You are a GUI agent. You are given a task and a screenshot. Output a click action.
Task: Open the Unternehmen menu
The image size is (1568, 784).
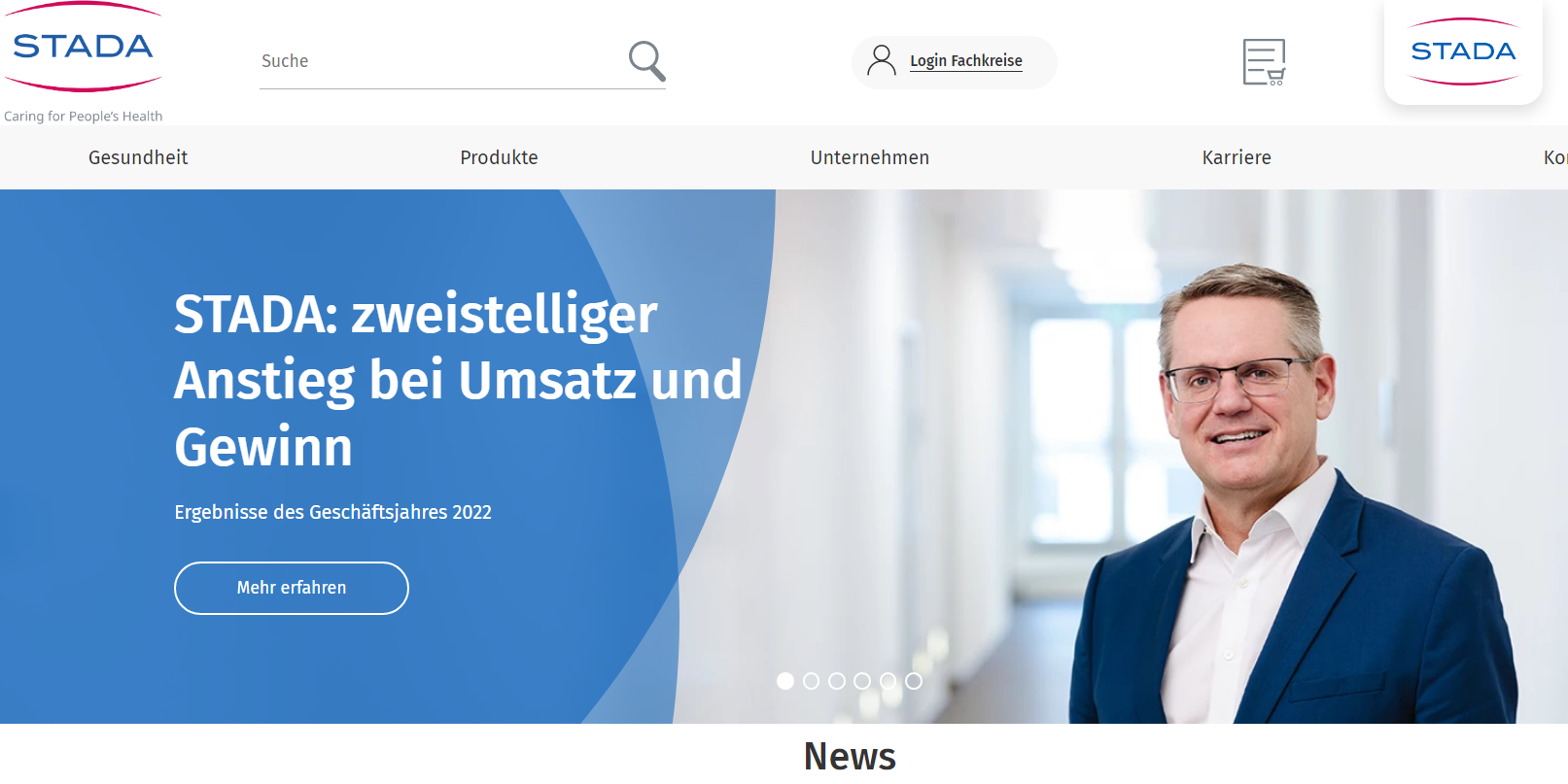[x=870, y=157]
